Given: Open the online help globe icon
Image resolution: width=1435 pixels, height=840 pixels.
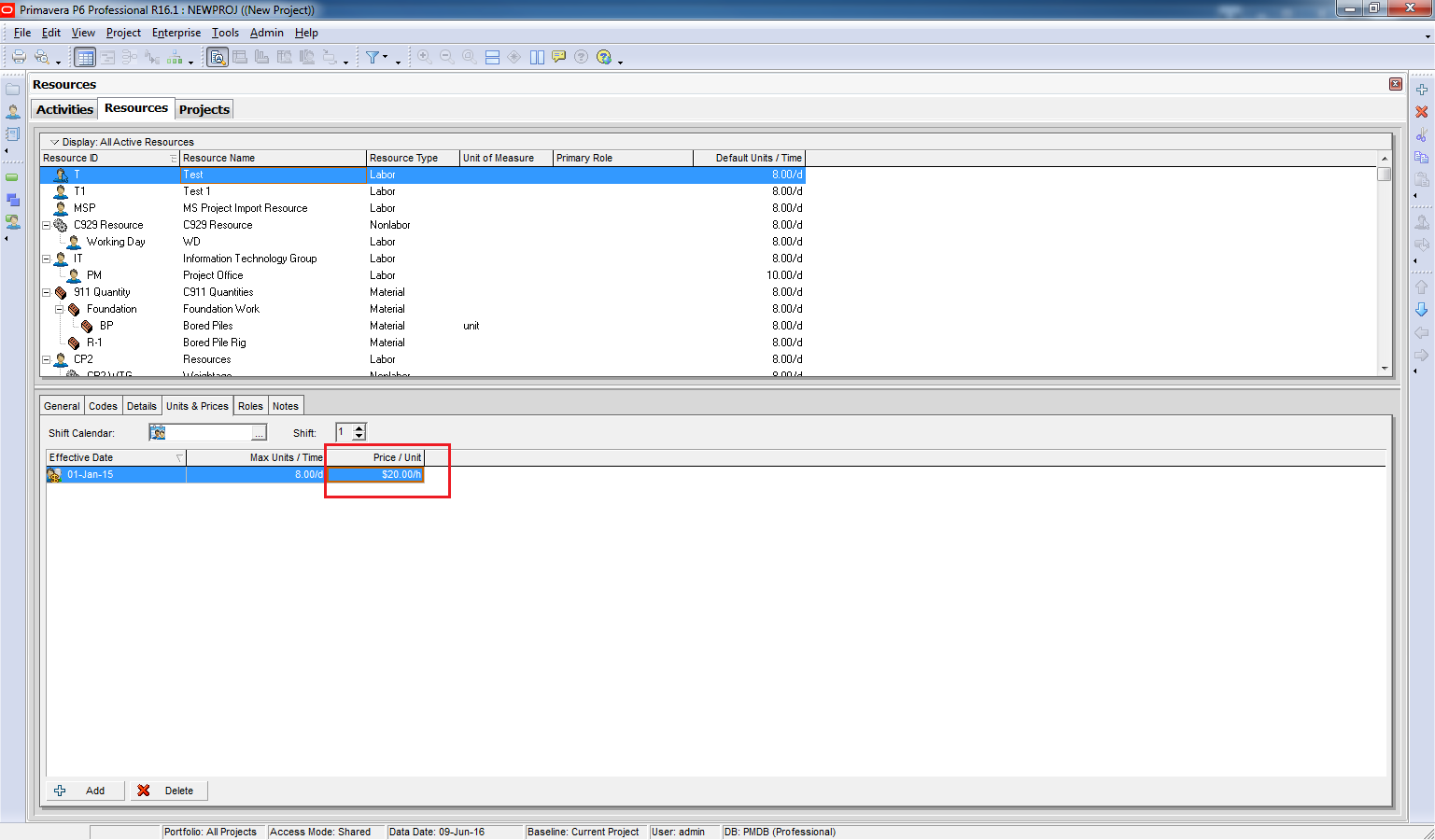Looking at the screenshot, I should (603, 57).
